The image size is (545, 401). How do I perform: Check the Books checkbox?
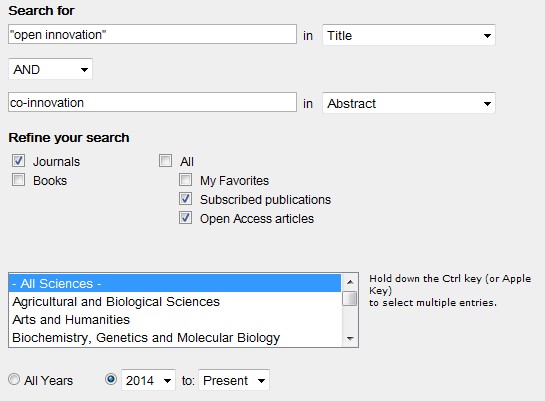point(18,180)
